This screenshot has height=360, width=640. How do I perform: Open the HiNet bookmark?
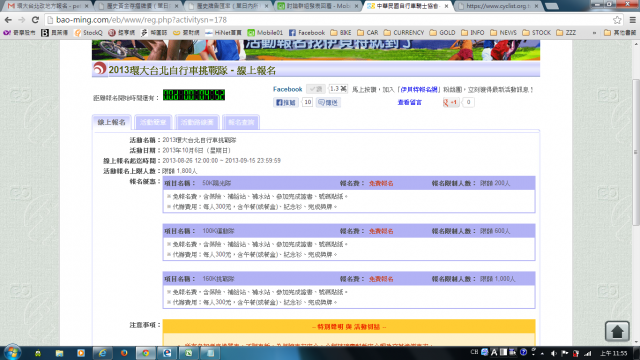click(x=223, y=33)
